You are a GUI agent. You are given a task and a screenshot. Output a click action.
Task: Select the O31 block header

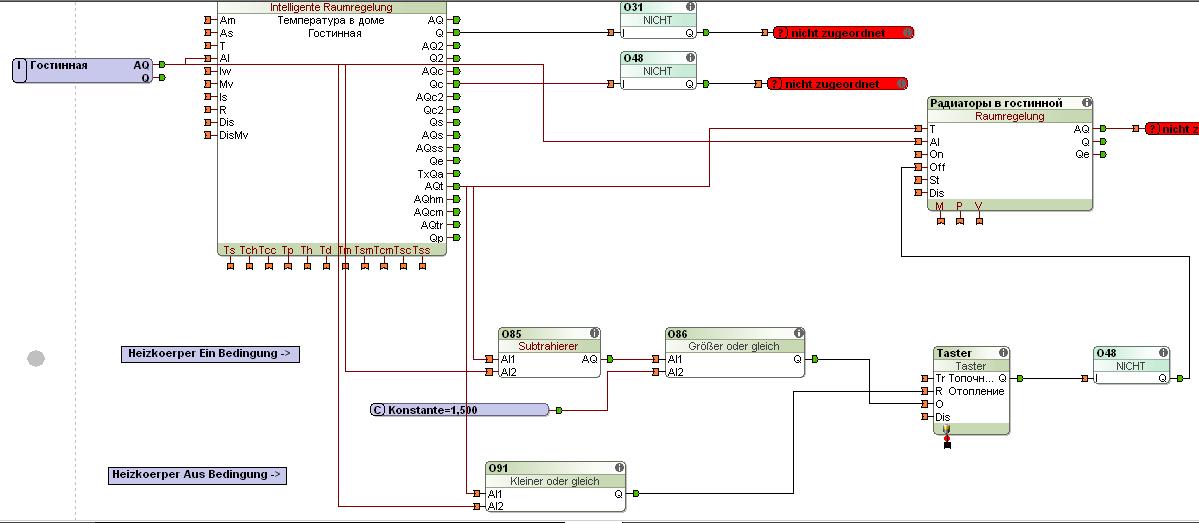click(x=658, y=7)
